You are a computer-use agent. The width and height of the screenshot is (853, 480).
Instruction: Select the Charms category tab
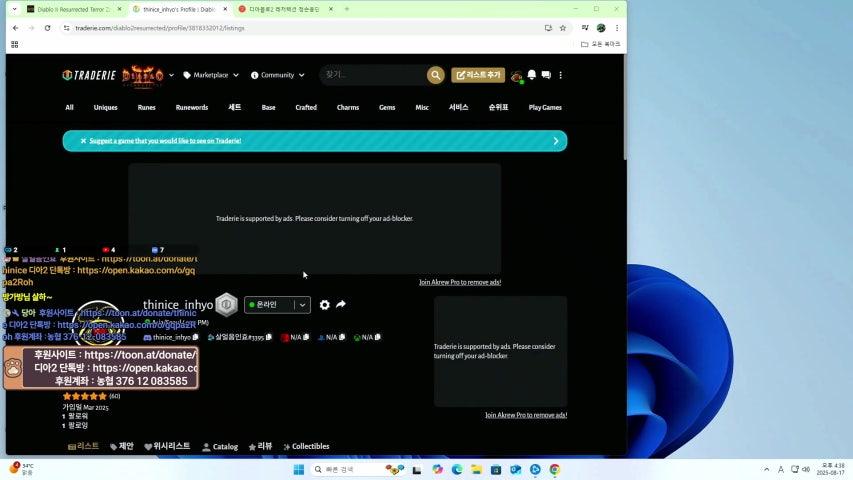(x=348, y=107)
